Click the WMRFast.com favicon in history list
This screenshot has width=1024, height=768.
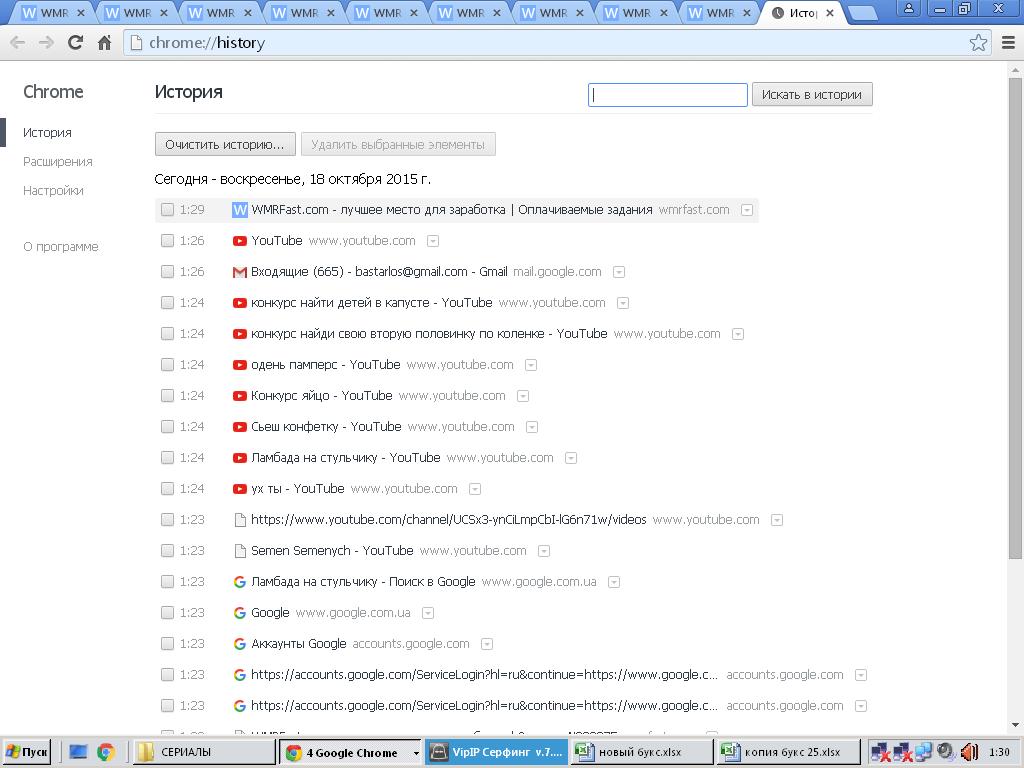tap(240, 210)
